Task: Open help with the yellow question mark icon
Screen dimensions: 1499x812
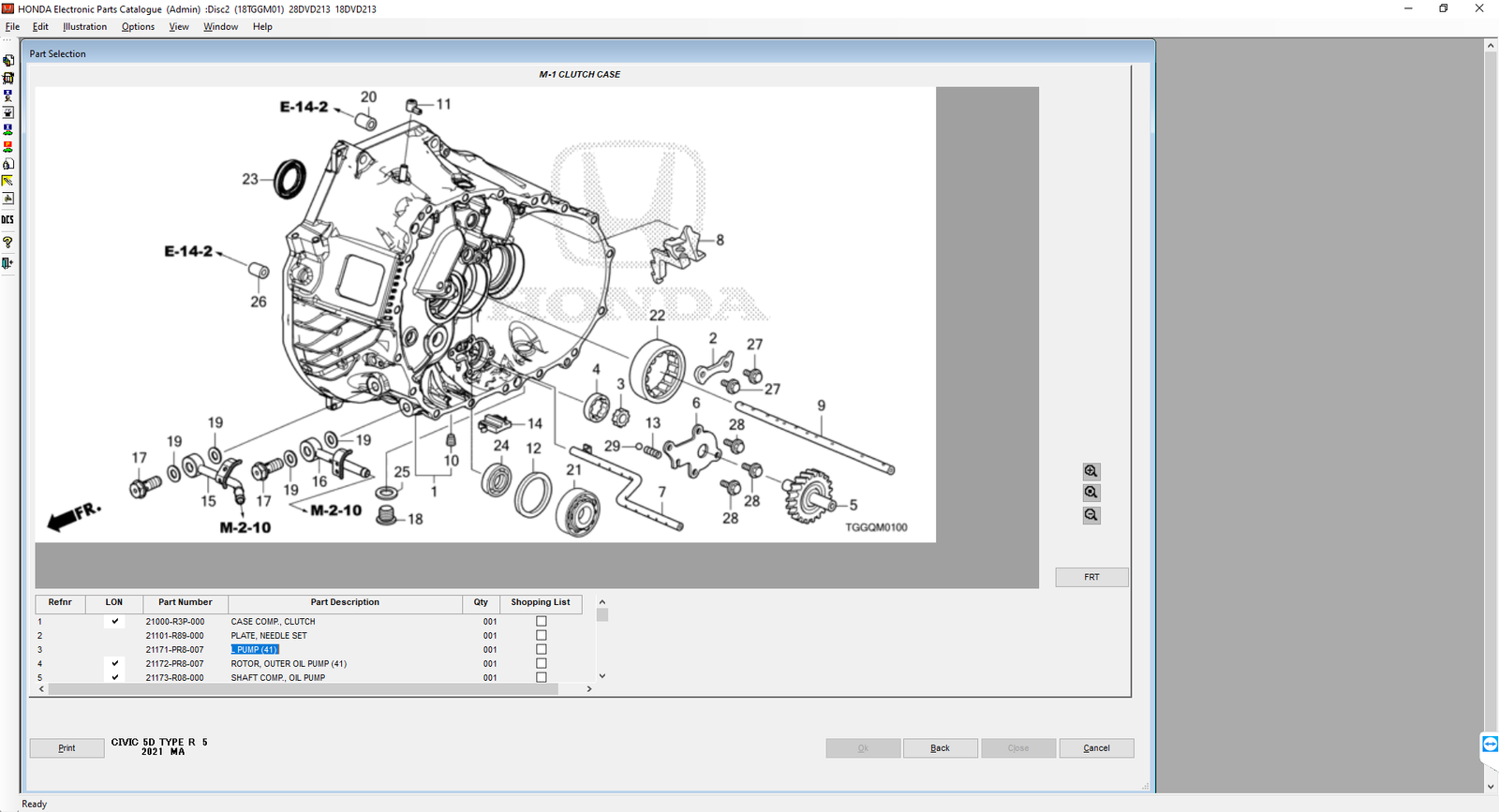Action: [7, 243]
